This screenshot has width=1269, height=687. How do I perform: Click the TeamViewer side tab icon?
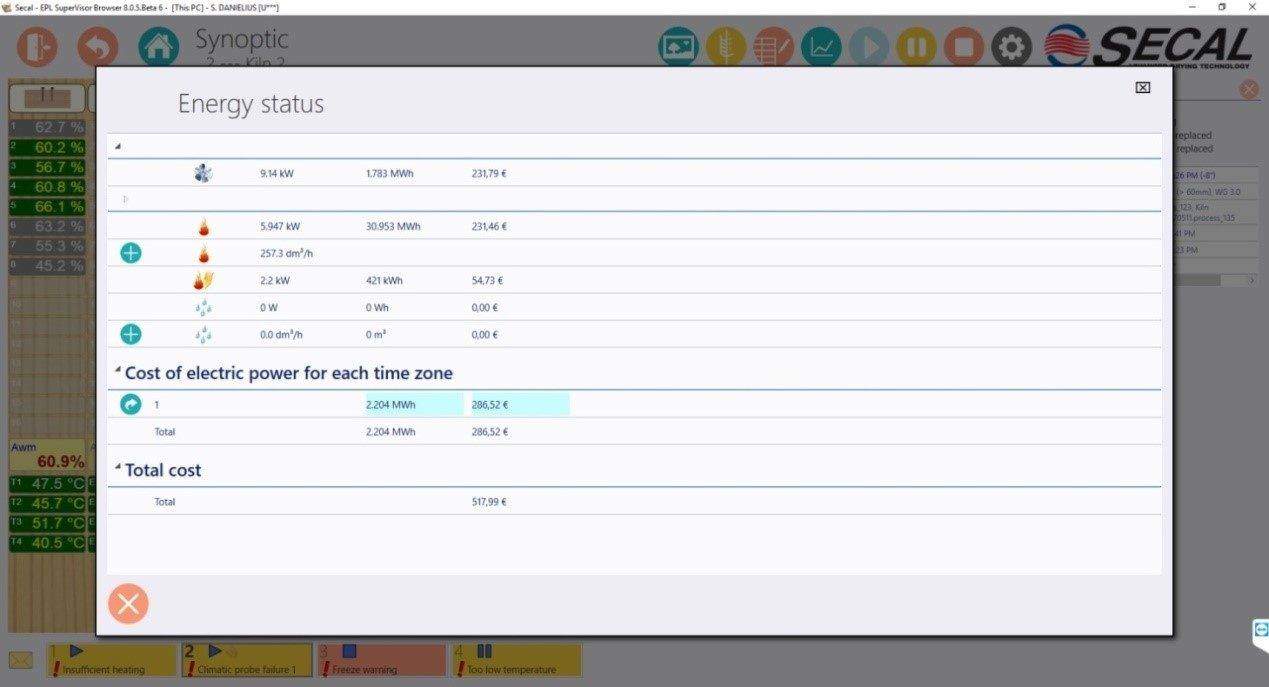[x=1260, y=632]
